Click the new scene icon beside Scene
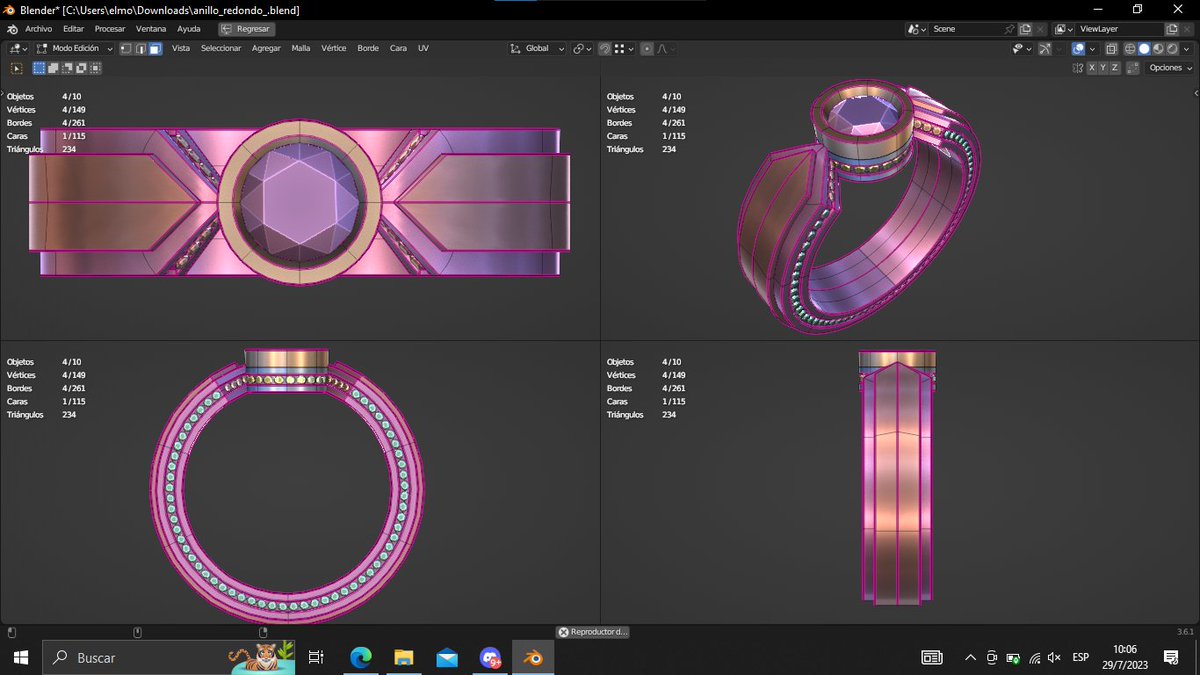 1025,29
